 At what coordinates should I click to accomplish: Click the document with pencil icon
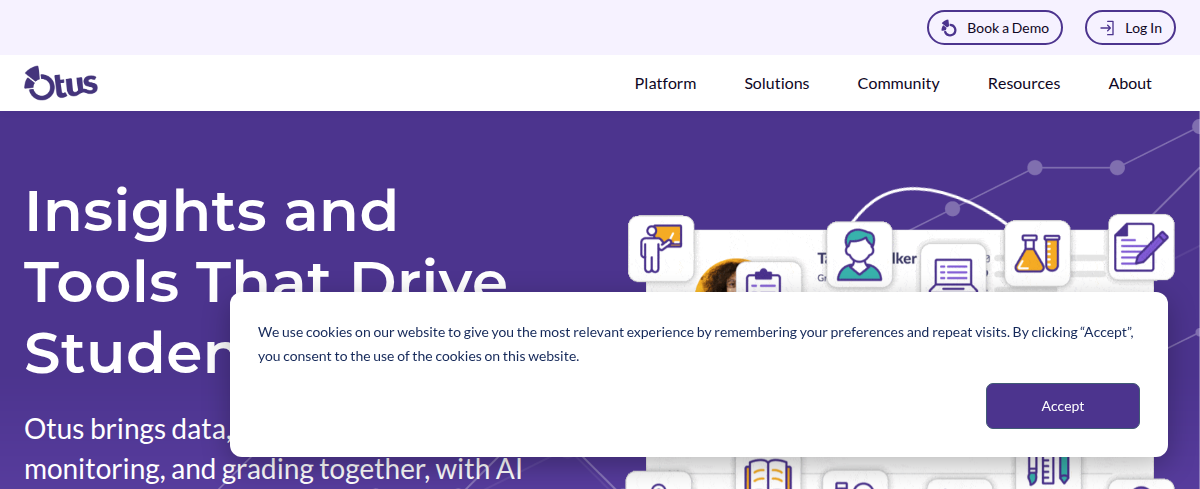coord(1140,246)
